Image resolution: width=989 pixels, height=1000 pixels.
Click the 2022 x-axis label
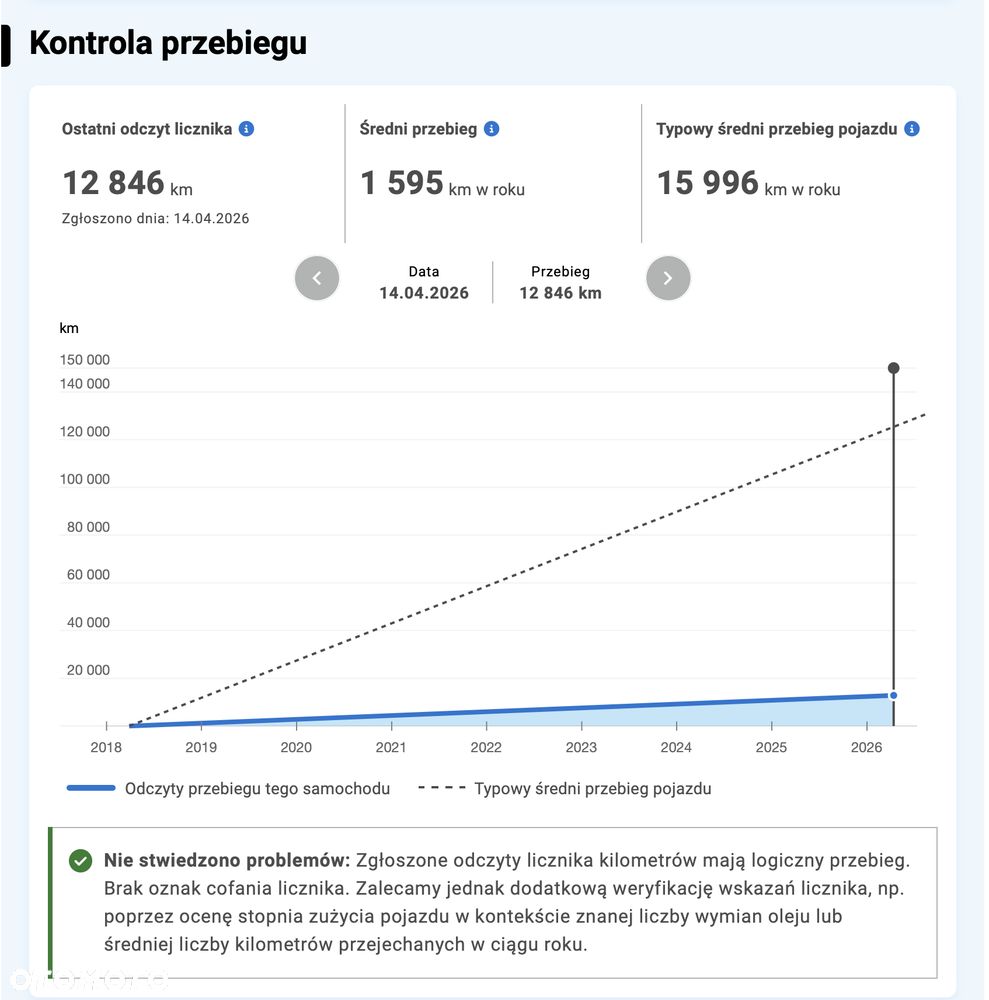click(x=486, y=747)
